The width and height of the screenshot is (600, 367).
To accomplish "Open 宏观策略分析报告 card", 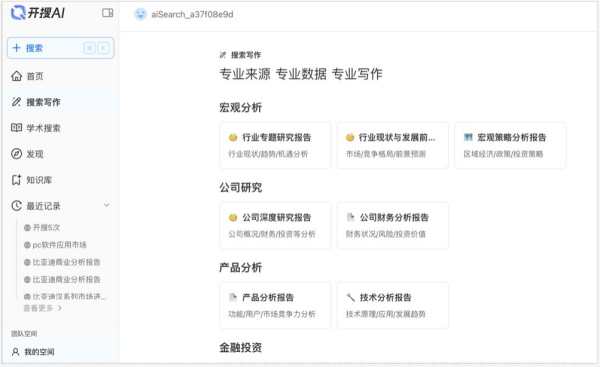I will click(x=510, y=145).
